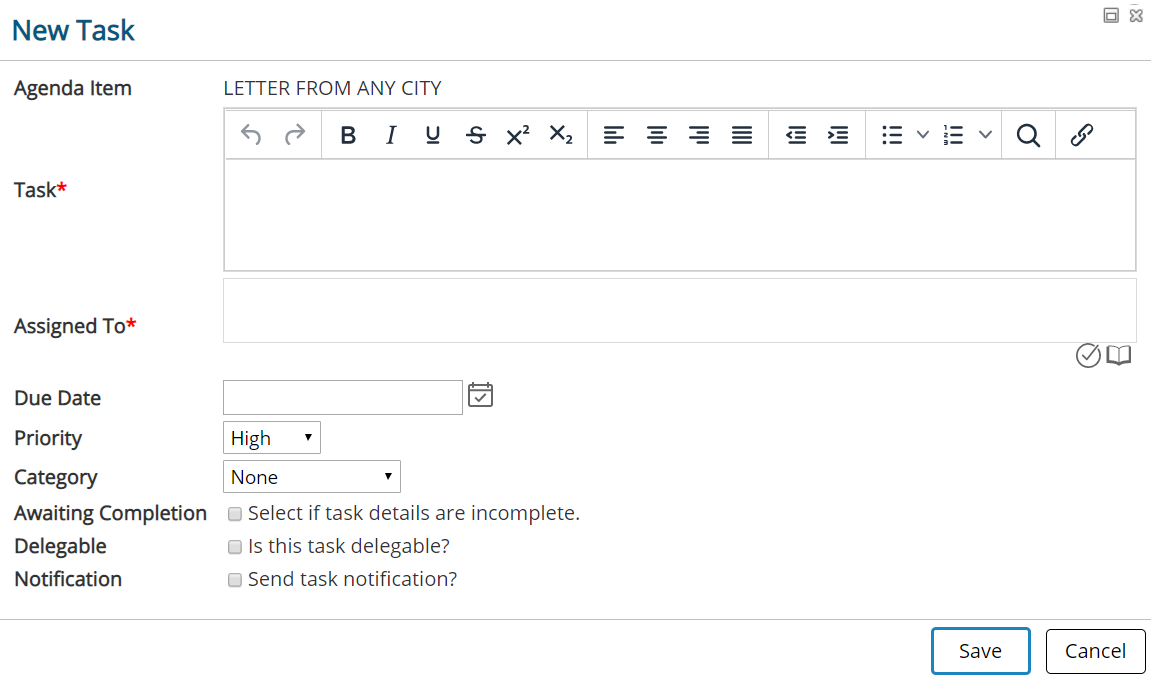Enable the Awaiting Completion checkbox
1151x678 pixels.
click(x=235, y=514)
